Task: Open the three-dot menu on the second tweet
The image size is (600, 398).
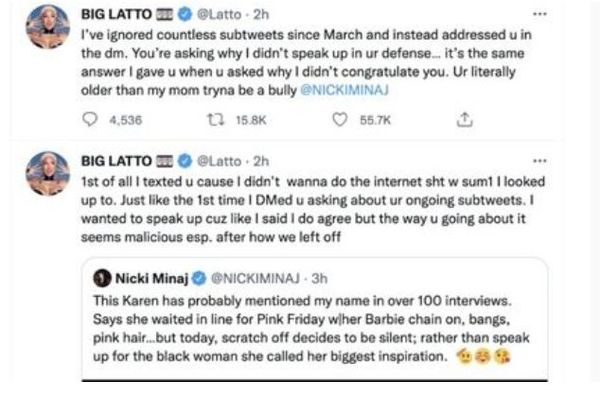Action: (x=540, y=161)
